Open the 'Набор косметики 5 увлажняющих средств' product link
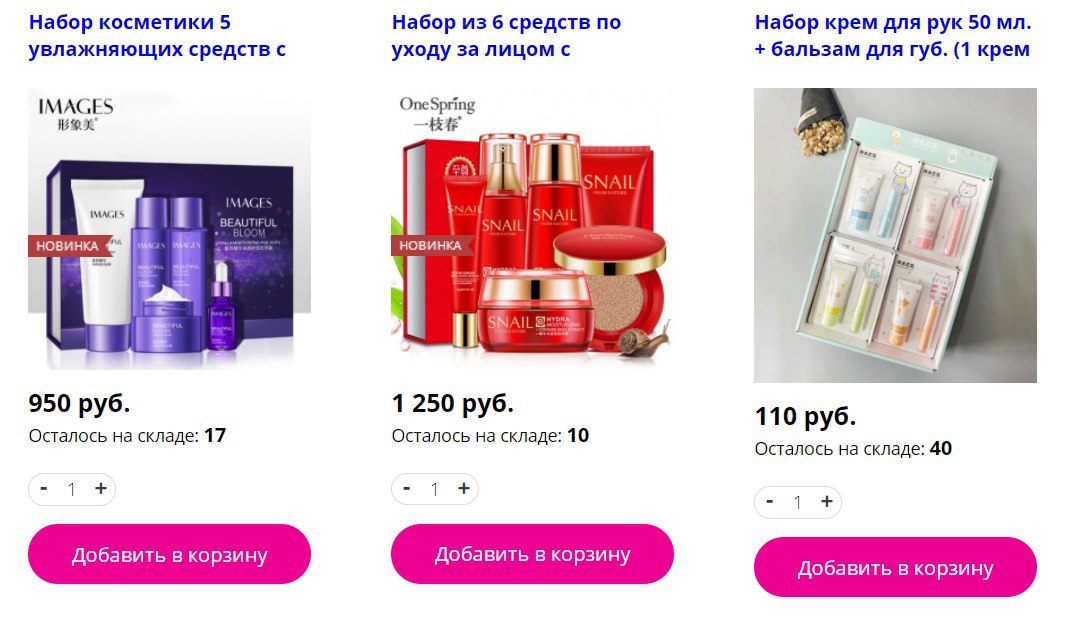 click(157, 36)
